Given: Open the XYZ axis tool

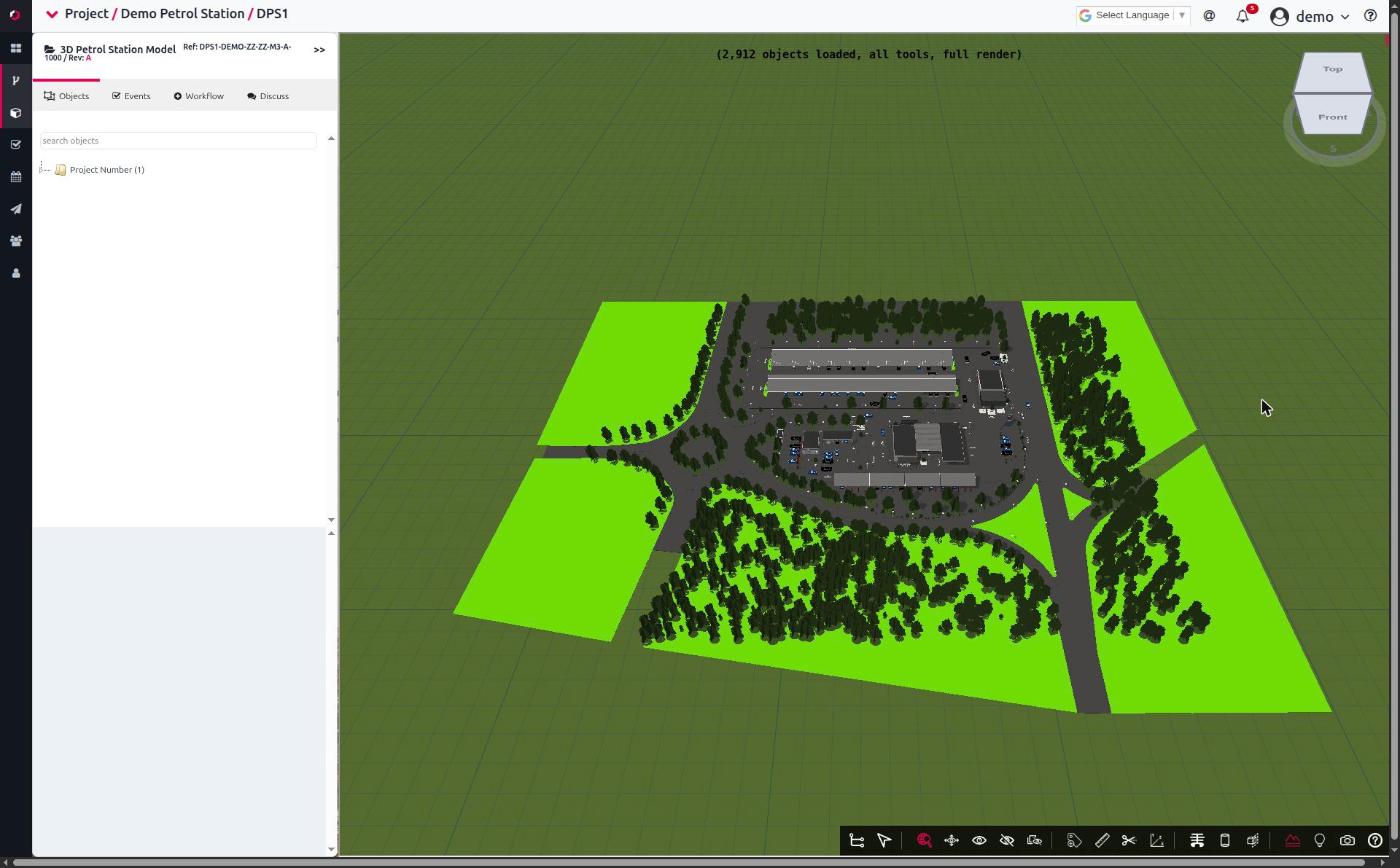Looking at the screenshot, I should pyautogui.click(x=1157, y=841).
